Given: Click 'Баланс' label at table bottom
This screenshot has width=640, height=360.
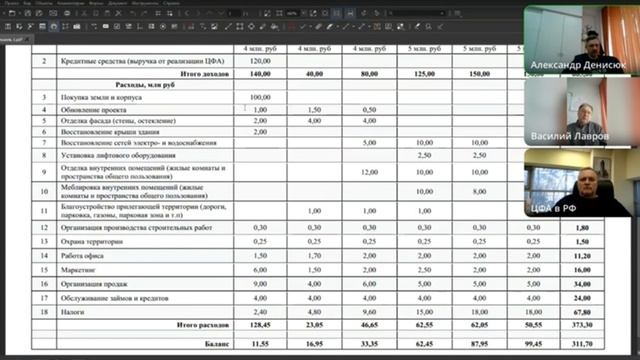Looking at the screenshot, I should tap(217, 344).
